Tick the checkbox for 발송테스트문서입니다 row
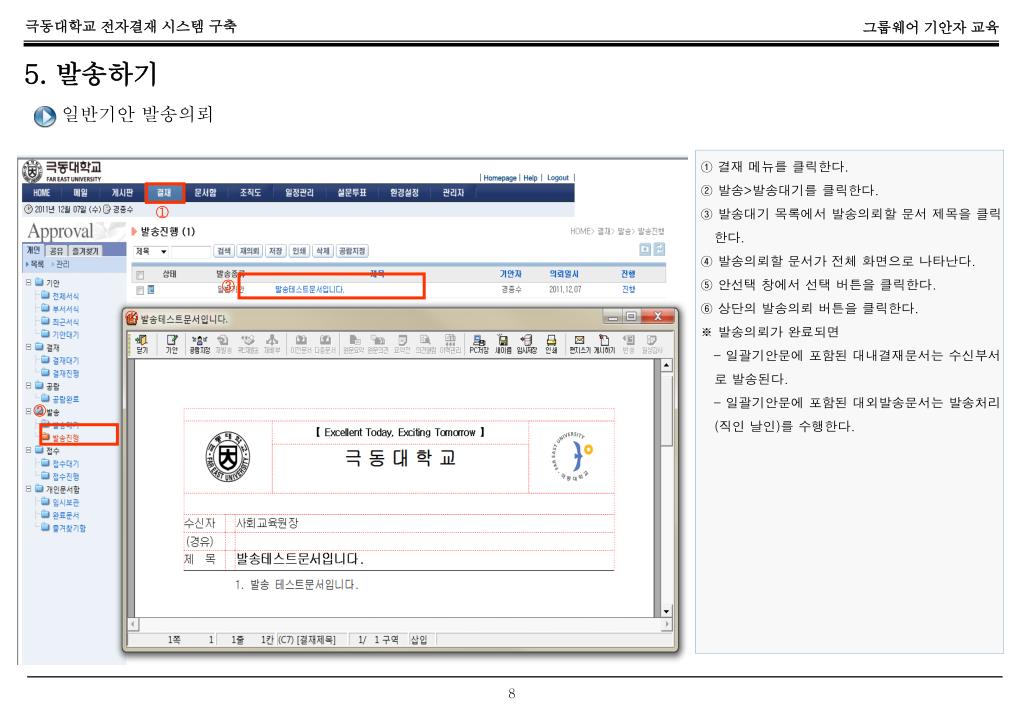This screenshot has height=708, width=1023. [140, 290]
